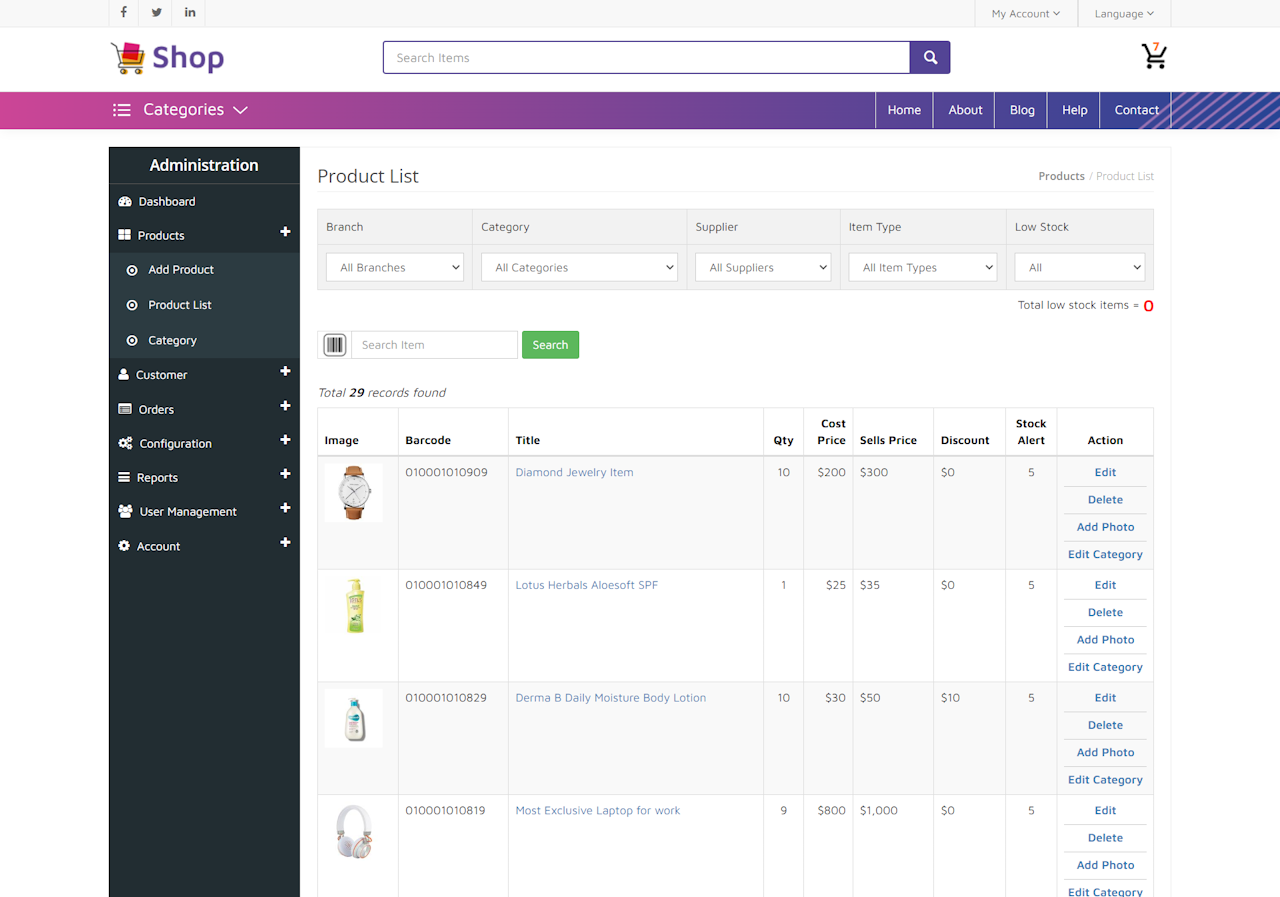
Task: Go to the Contact menu item
Action: point(1136,110)
